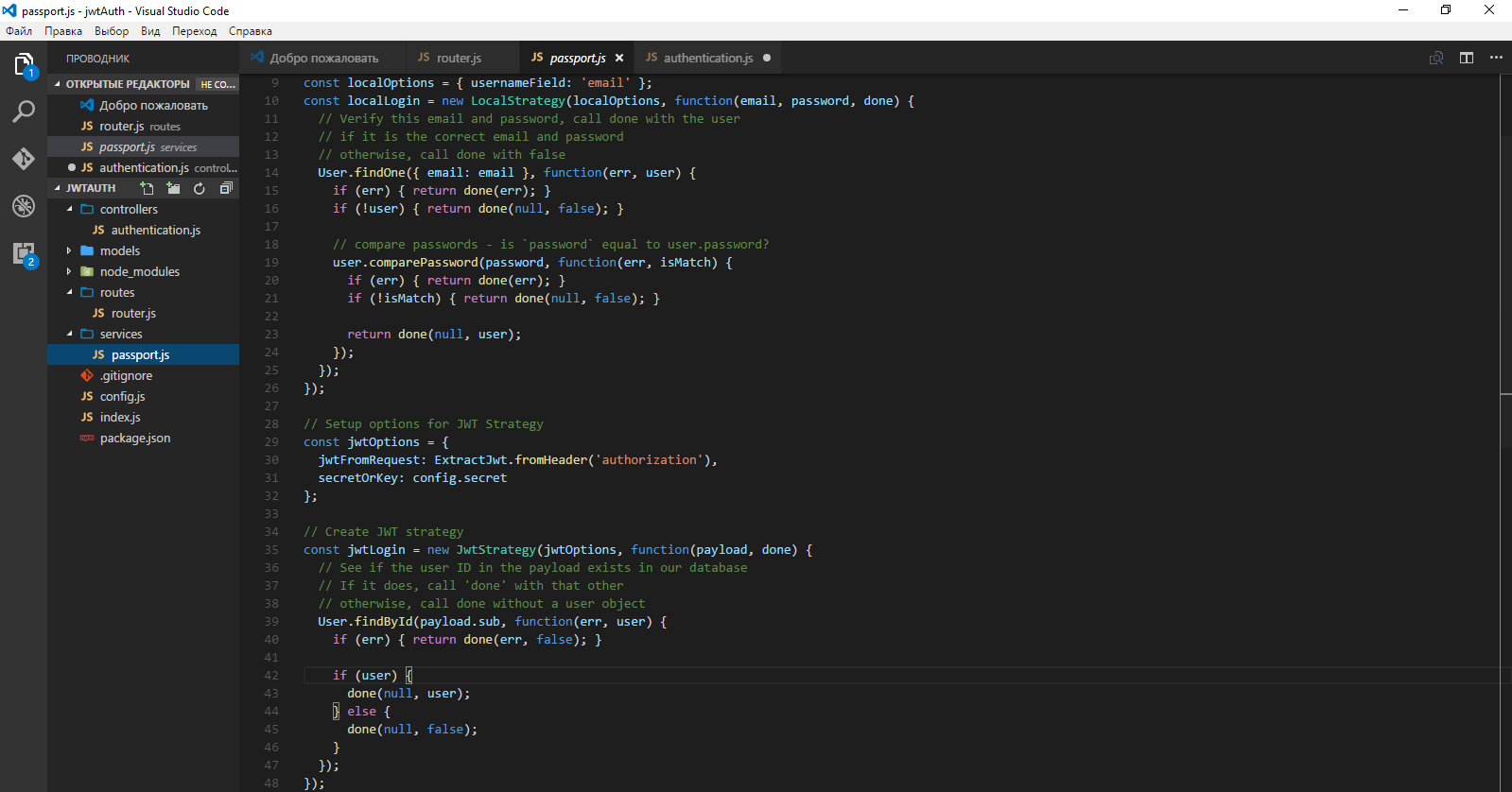
Task: Click Refresh icon in JWTAUTH header
Action: [x=200, y=188]
